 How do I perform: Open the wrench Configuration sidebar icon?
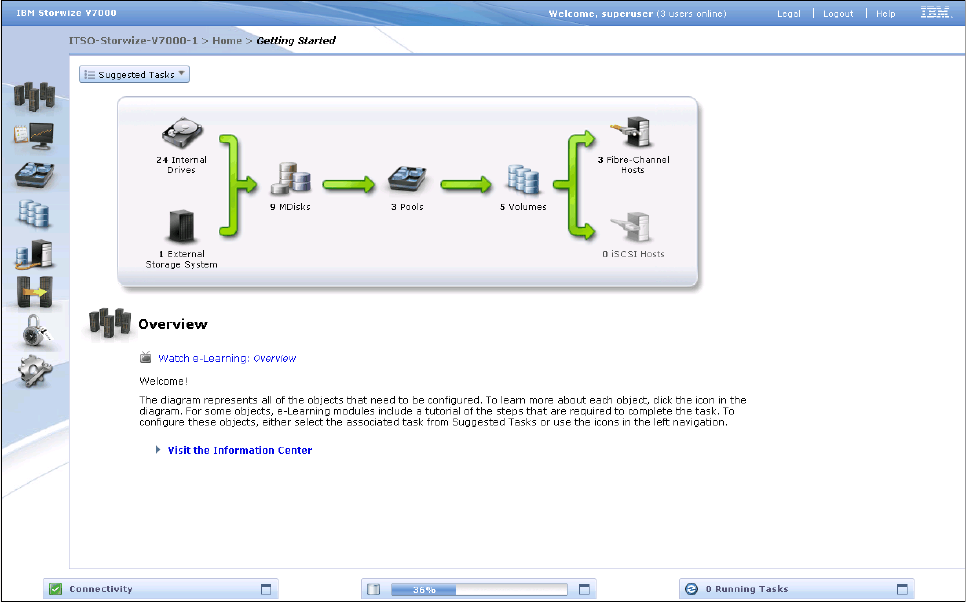click(33, 370)
